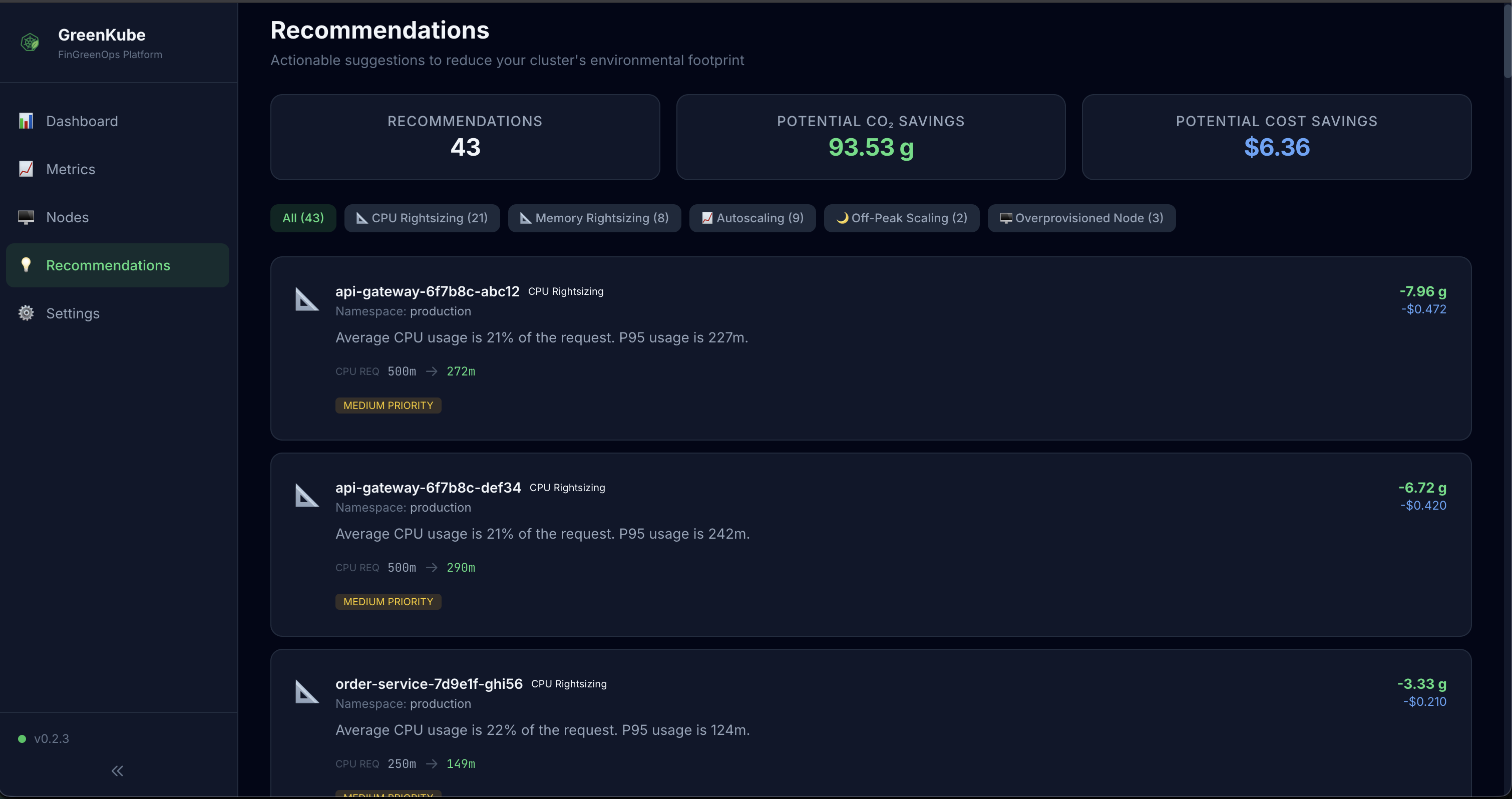Click Potential Cost Savings $6.36 card

[x=1277, y=137]
